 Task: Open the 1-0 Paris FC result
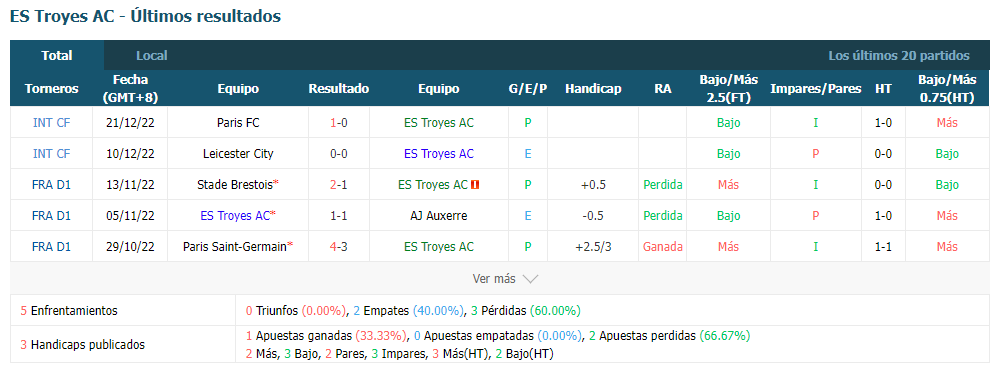(339, 122)
